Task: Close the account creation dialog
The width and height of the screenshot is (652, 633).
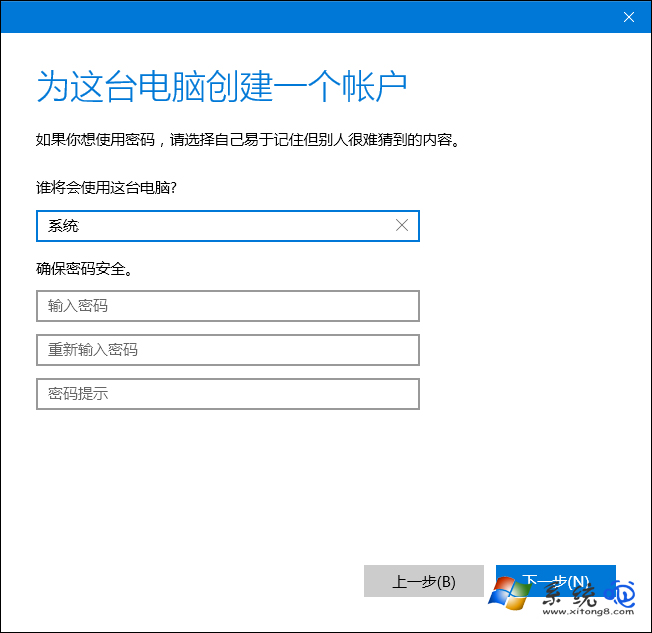Action: (628, 17)
